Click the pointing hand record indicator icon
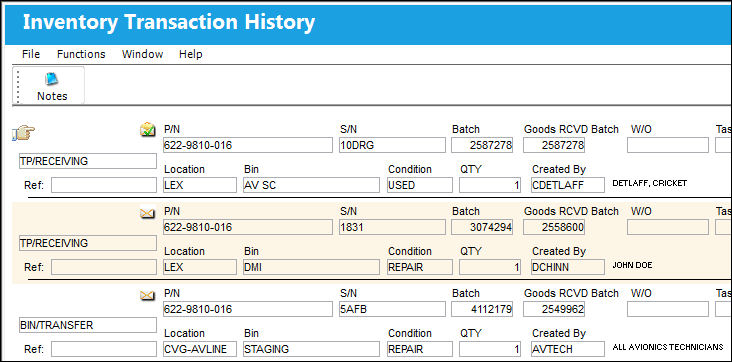 [23, 134]
